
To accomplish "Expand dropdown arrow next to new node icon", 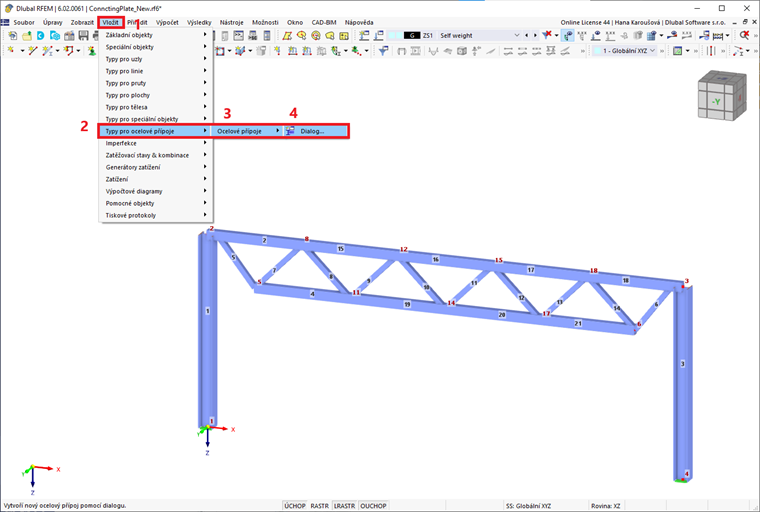I will tap(22, 50).
